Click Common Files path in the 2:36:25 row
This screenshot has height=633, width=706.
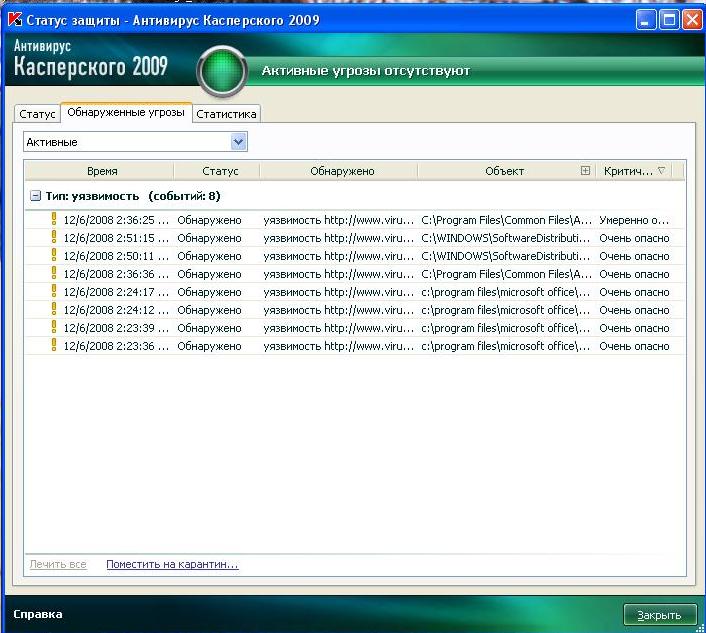point(507,220)
